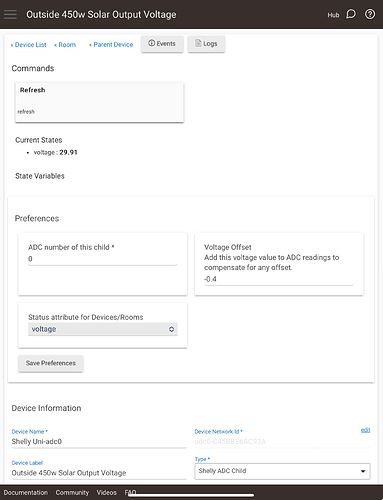The height and width of the screenshot is (500, 383).
Task: Click edit link for Device Network Id
Action: pos(365,430)
